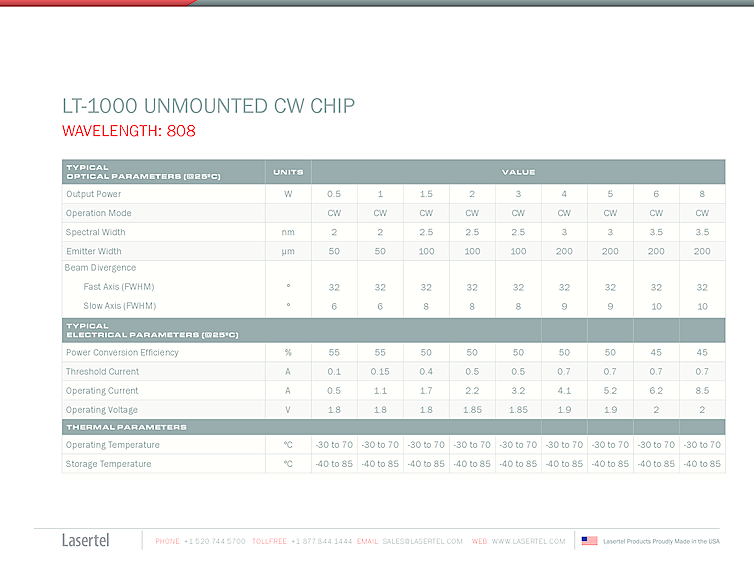Click the Units column header

point(288,172)
